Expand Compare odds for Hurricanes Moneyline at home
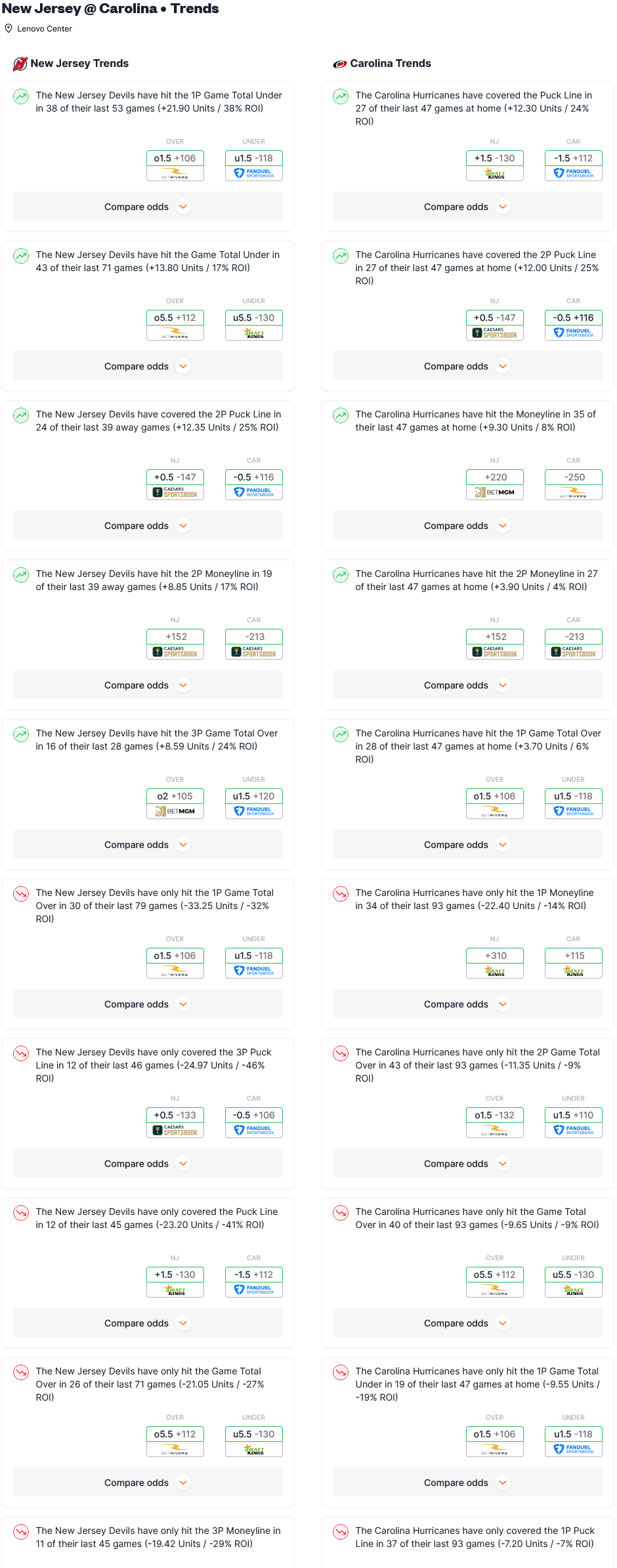 (x=467, y=526)
